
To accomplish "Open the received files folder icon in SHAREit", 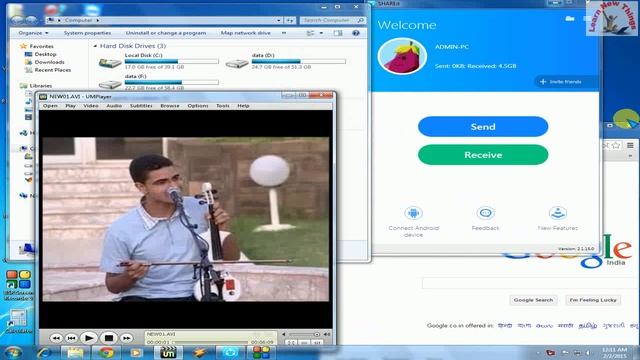I will point(570,18).
